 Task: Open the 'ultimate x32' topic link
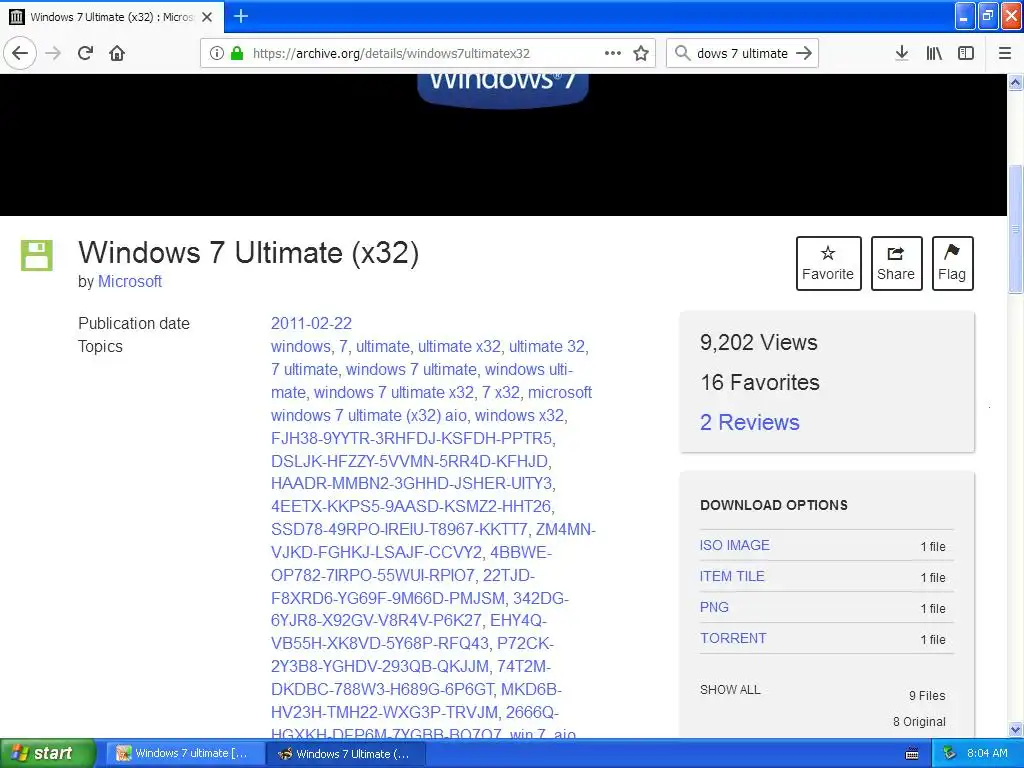pyautogui.click(x=459, y=346)
